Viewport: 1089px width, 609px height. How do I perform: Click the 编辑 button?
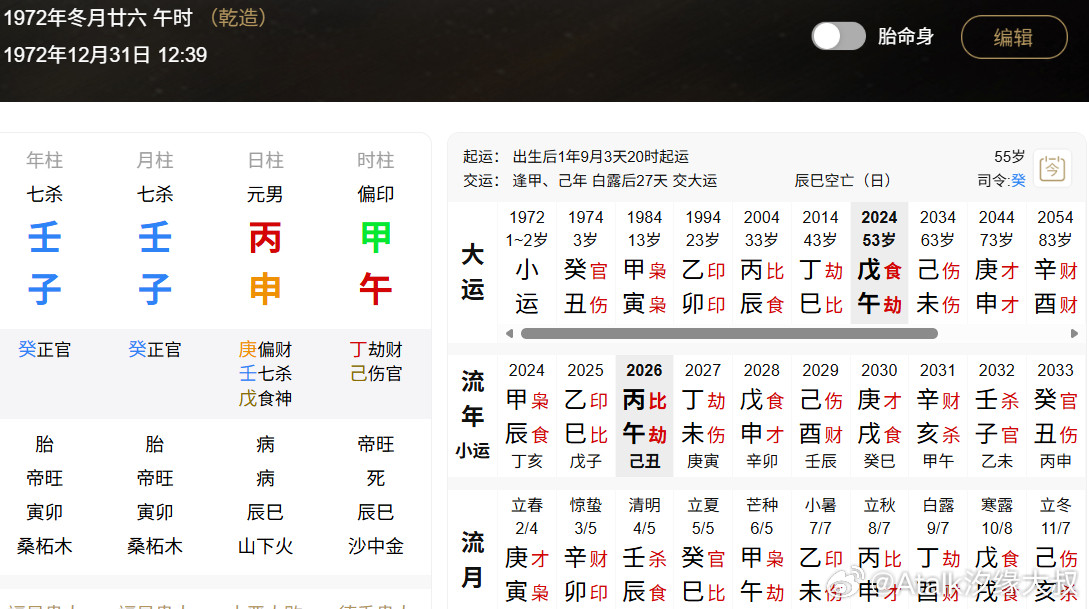tap(1014, 37)
